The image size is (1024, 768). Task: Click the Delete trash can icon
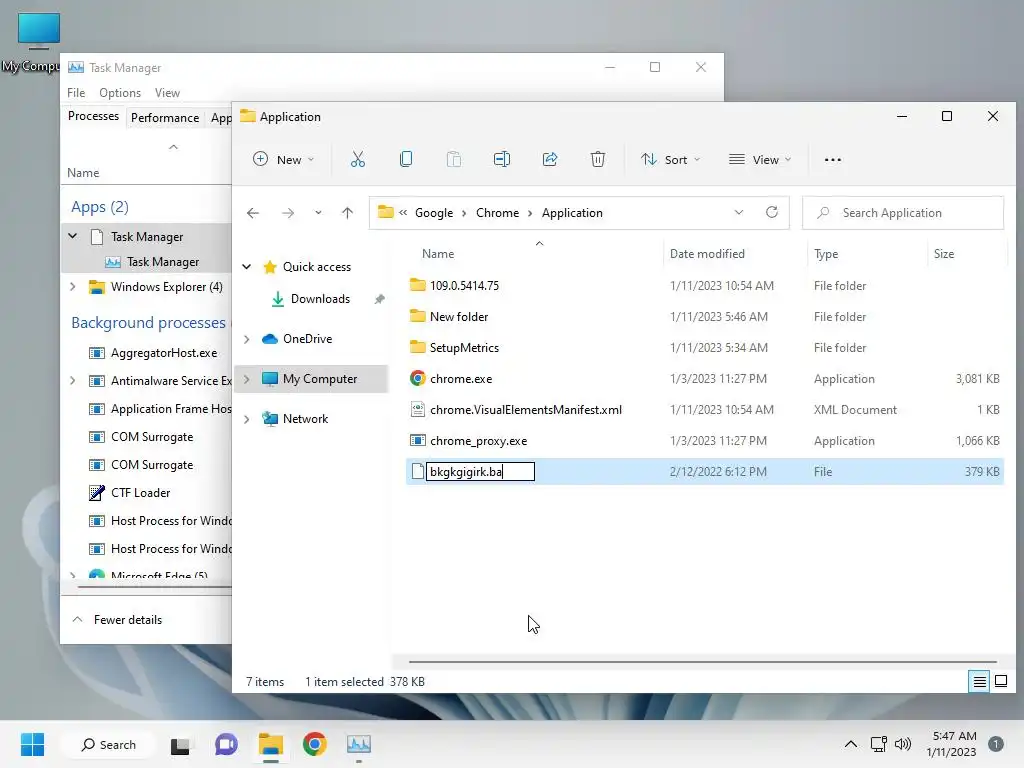pos(598,159)
